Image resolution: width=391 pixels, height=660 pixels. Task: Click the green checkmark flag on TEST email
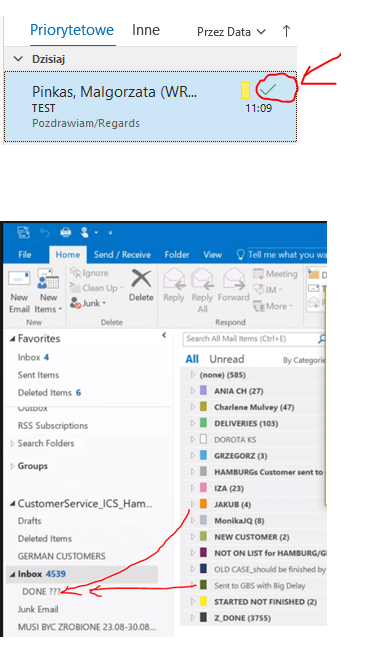click(267, 89)
